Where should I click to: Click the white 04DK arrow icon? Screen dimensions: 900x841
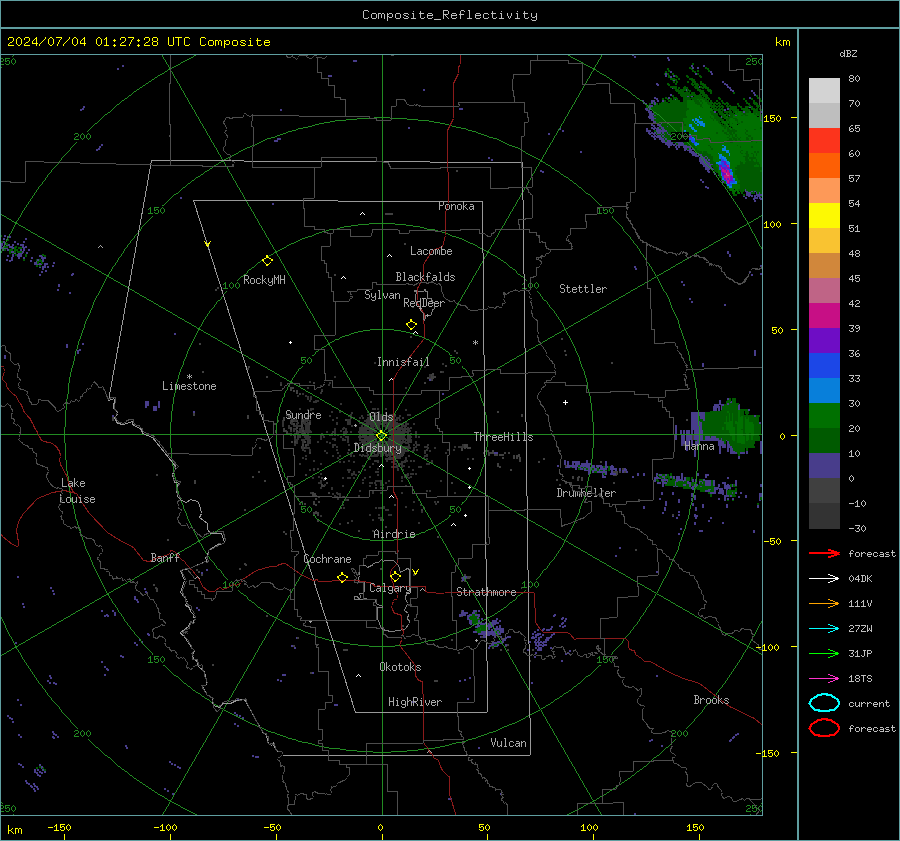pos(824,578)
